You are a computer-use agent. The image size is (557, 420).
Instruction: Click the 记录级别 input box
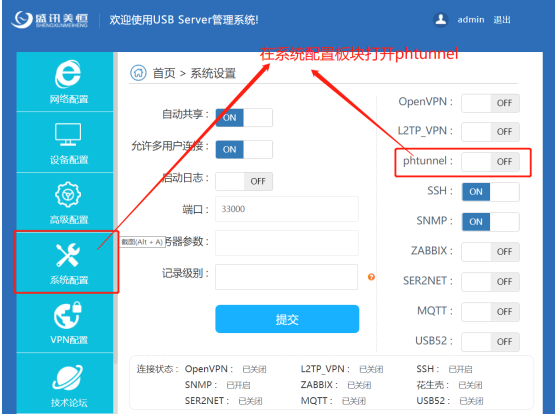[x=287, y=277]
